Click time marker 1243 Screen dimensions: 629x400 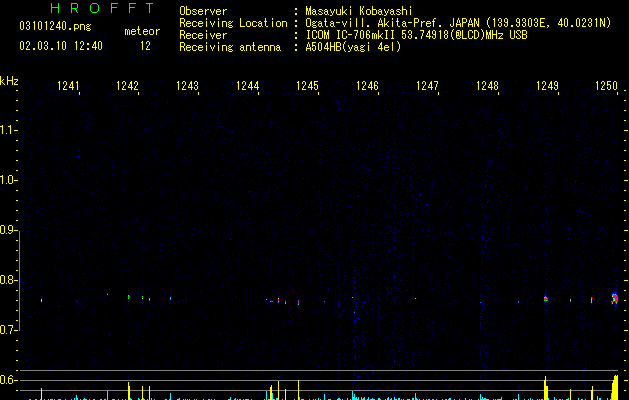(x=187, y=86)
